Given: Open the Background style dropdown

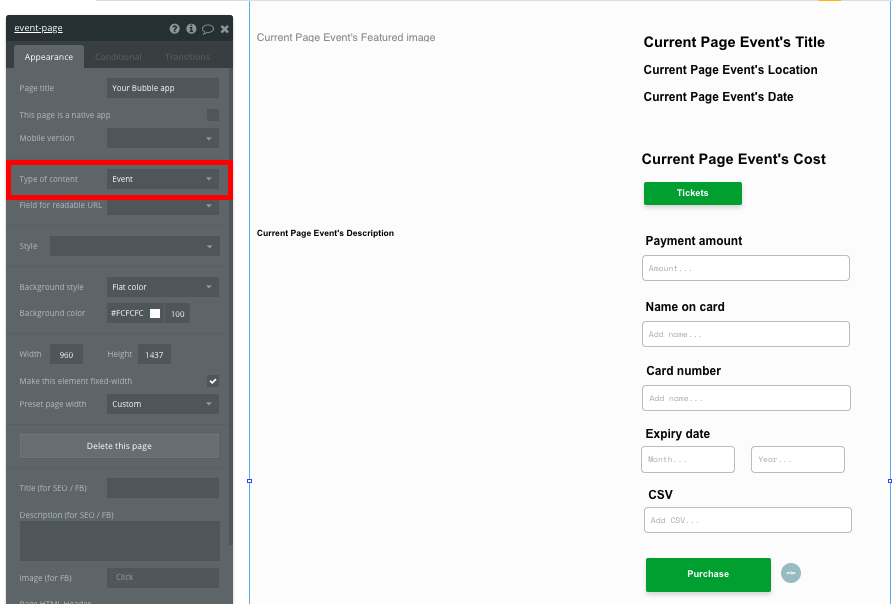Looking at the screenshot, I should click(x=163, y=287).
